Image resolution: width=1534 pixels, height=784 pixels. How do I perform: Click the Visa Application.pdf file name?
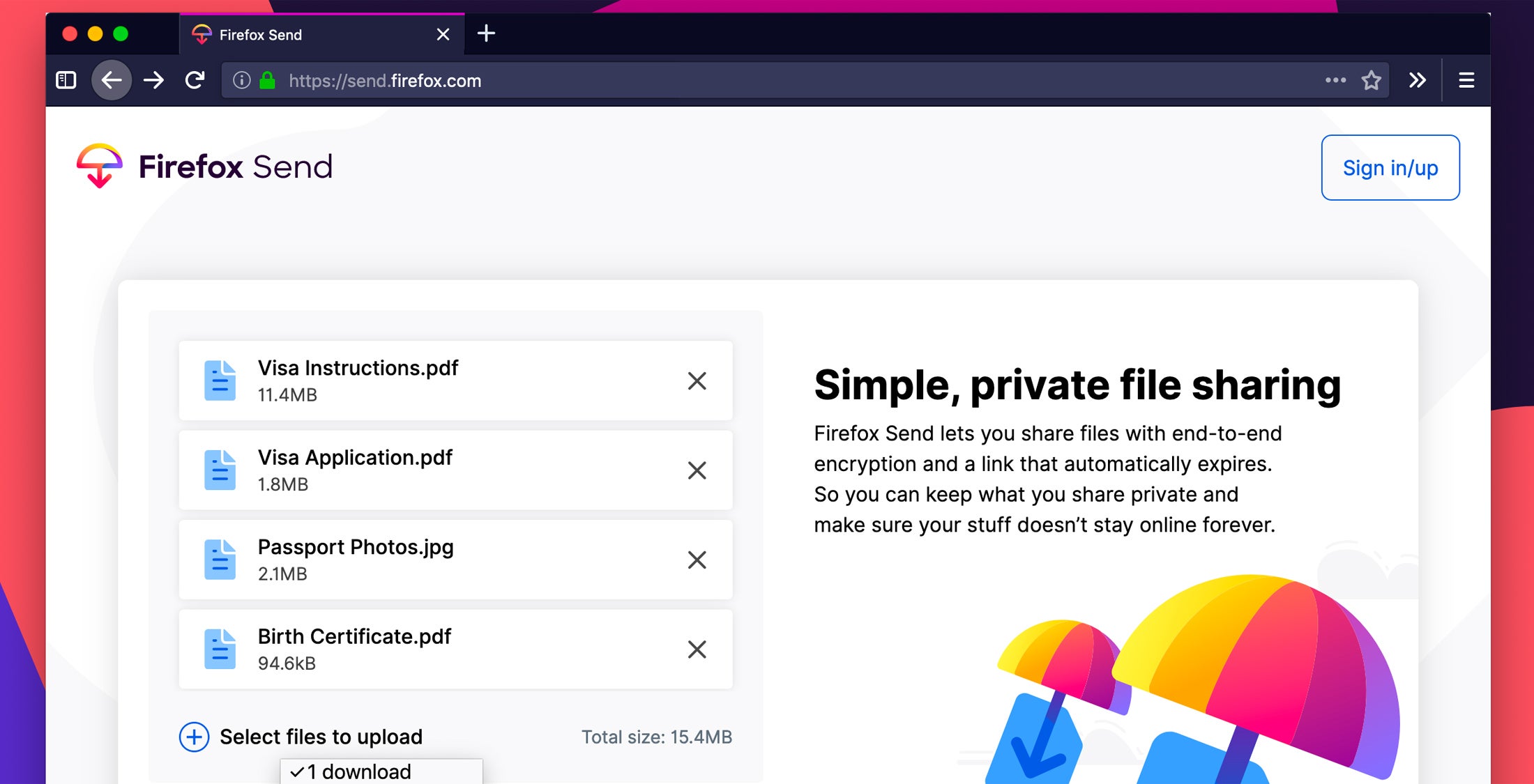click(356, 457)
